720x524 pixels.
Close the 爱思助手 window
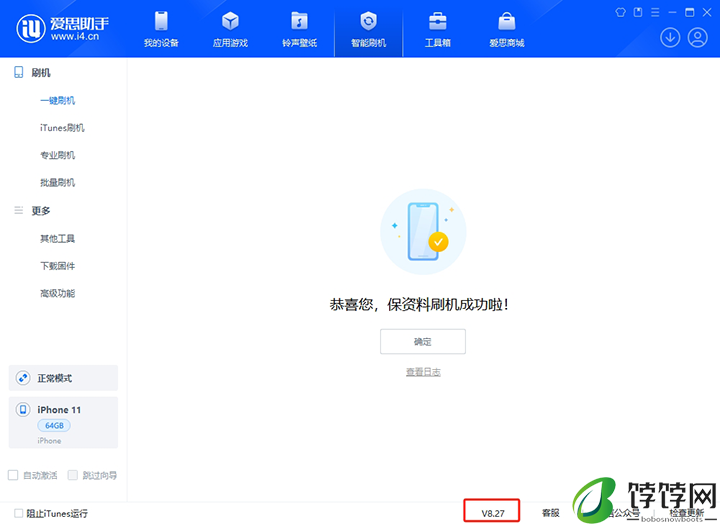(x=707, y=12)
